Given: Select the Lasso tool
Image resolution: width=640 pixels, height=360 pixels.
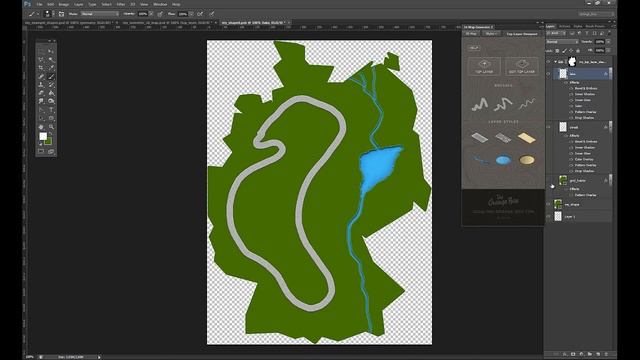Looking at the screenshot, I should (41, 60).
